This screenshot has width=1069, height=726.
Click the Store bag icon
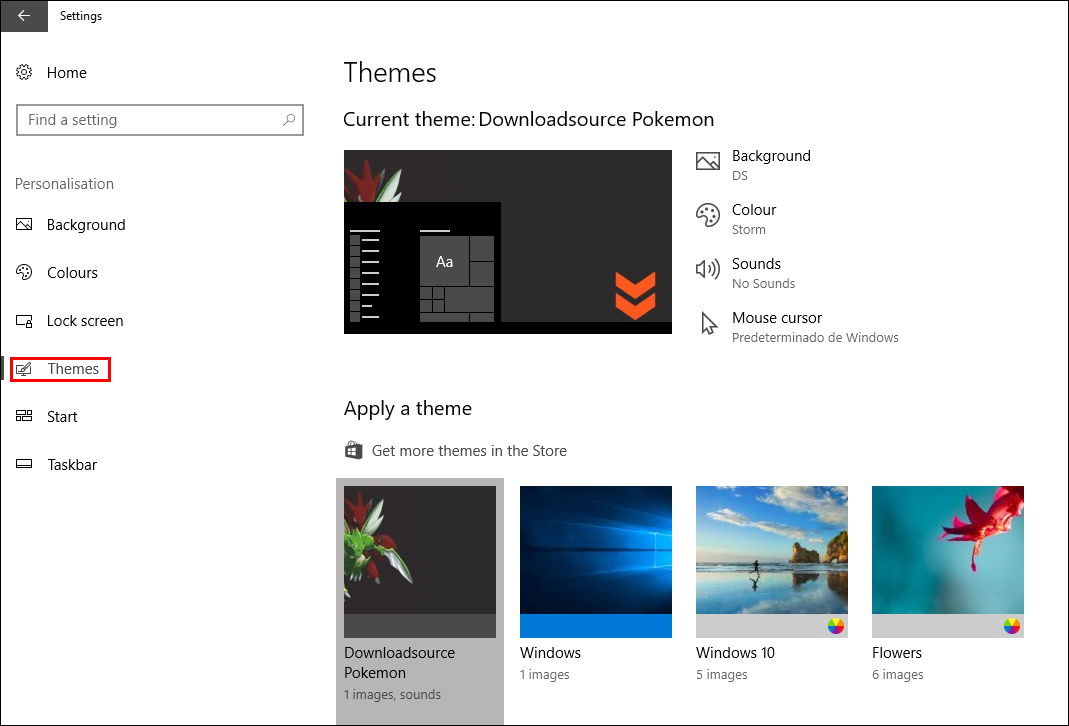coord(353,451)
